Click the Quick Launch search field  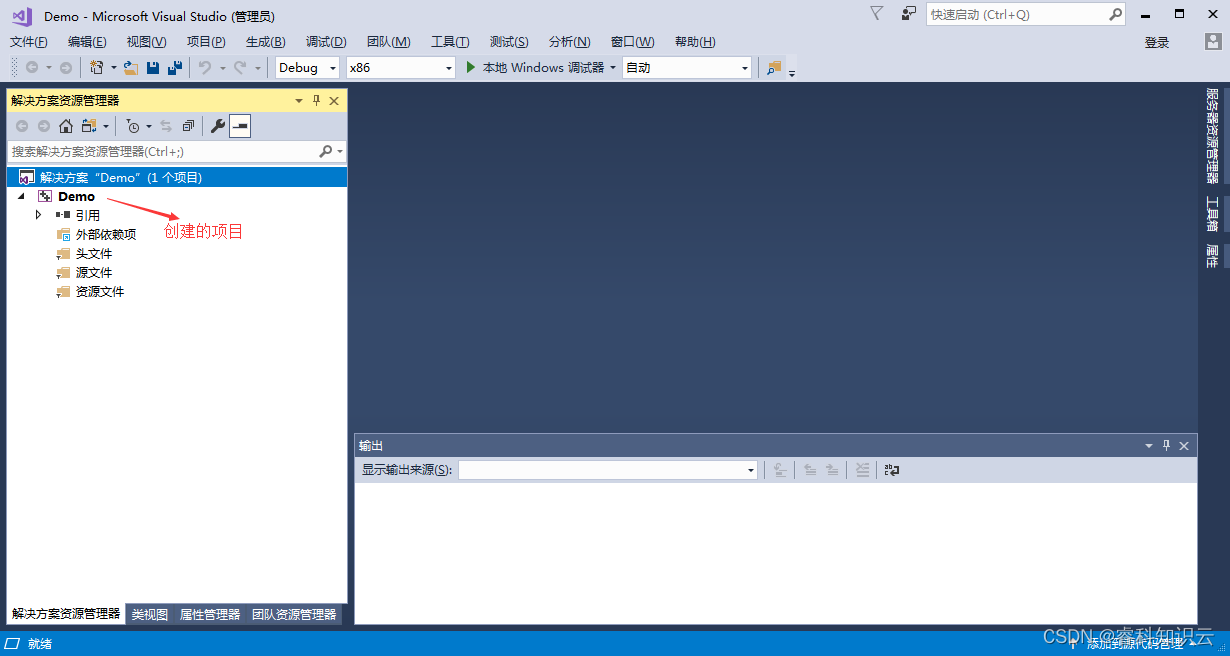click(1016, 14)
